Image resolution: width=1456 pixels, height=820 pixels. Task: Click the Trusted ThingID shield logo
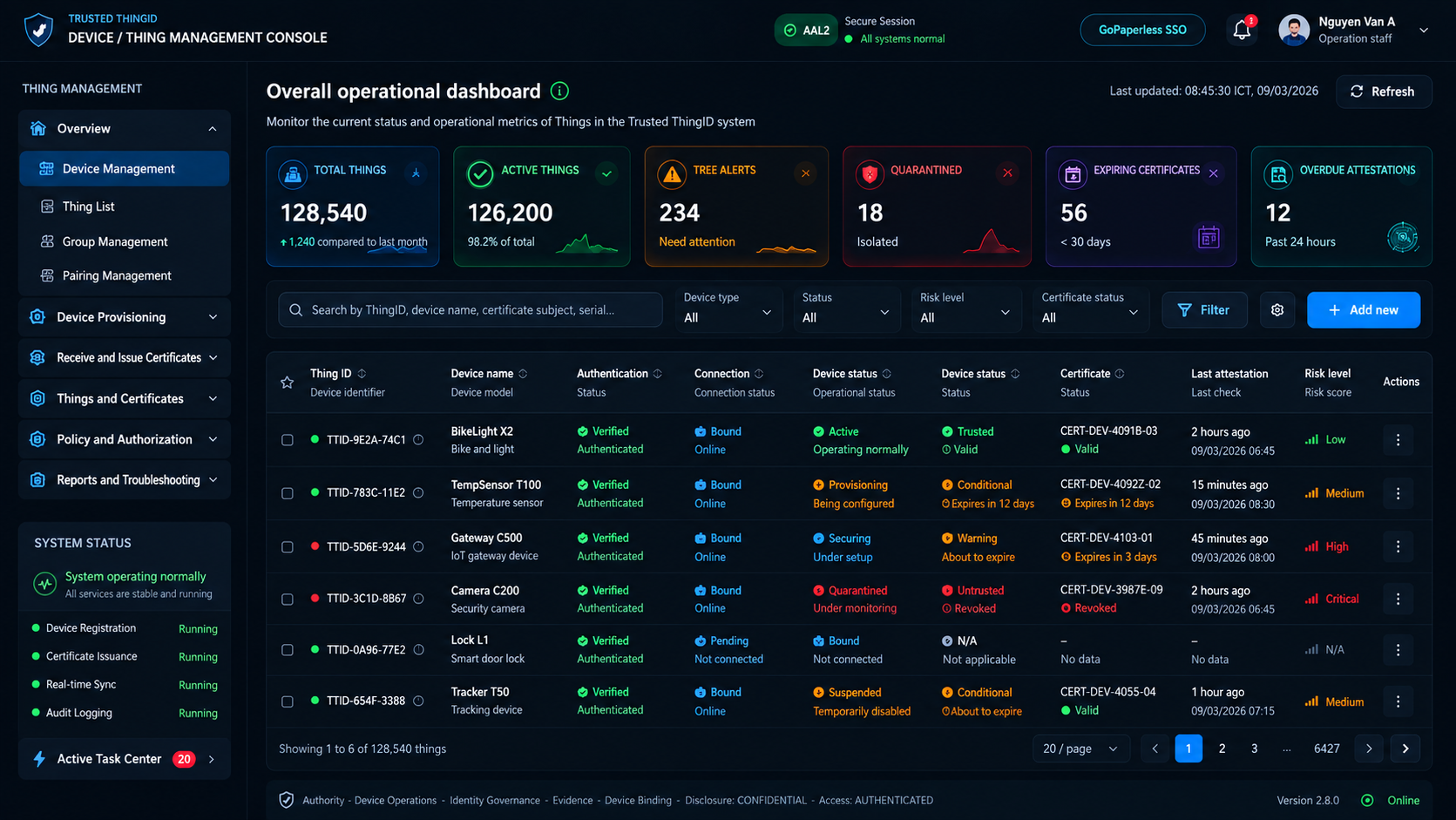(38, 30)
